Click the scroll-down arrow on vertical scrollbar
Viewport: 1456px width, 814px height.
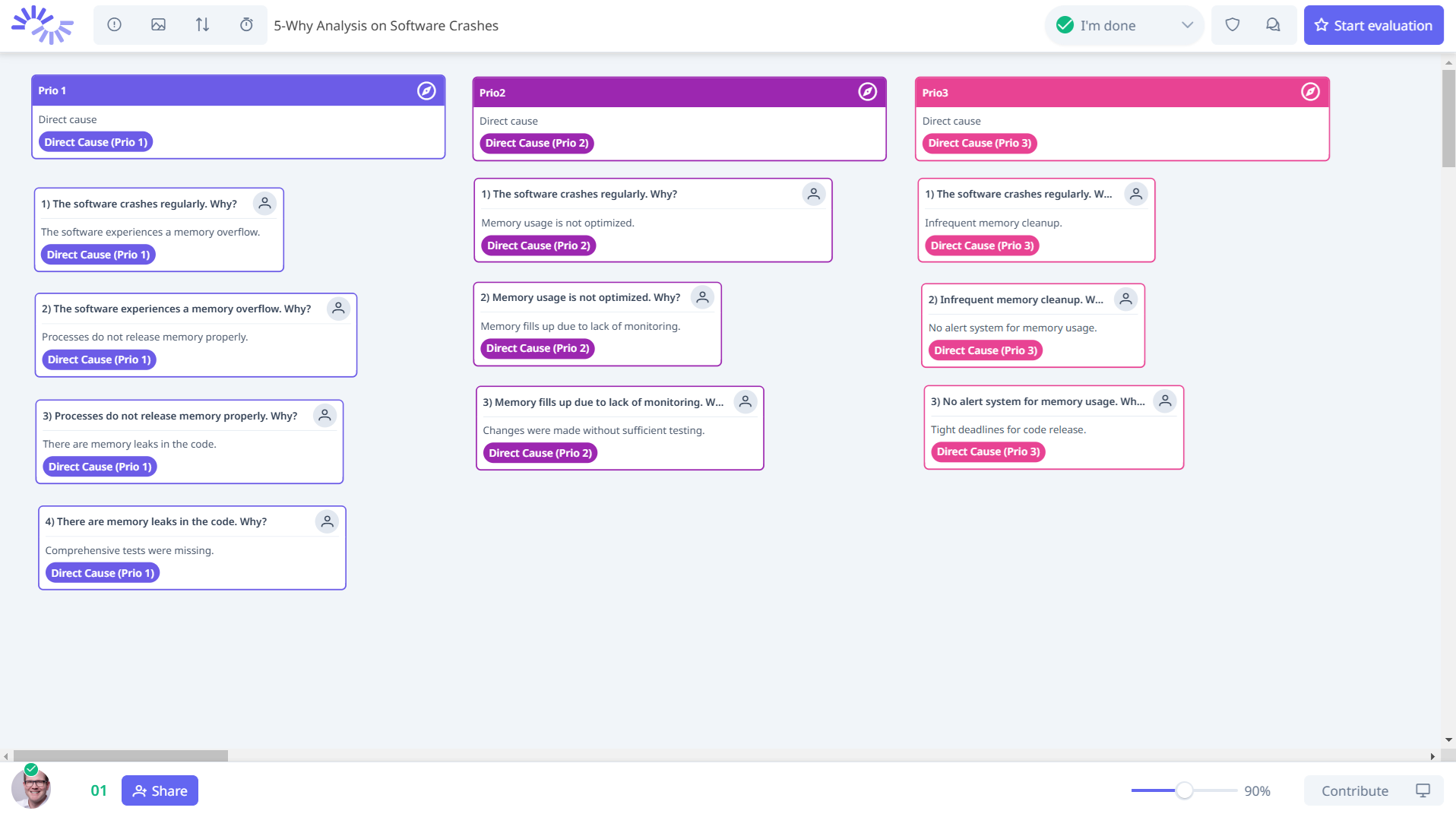[1448, 740]
